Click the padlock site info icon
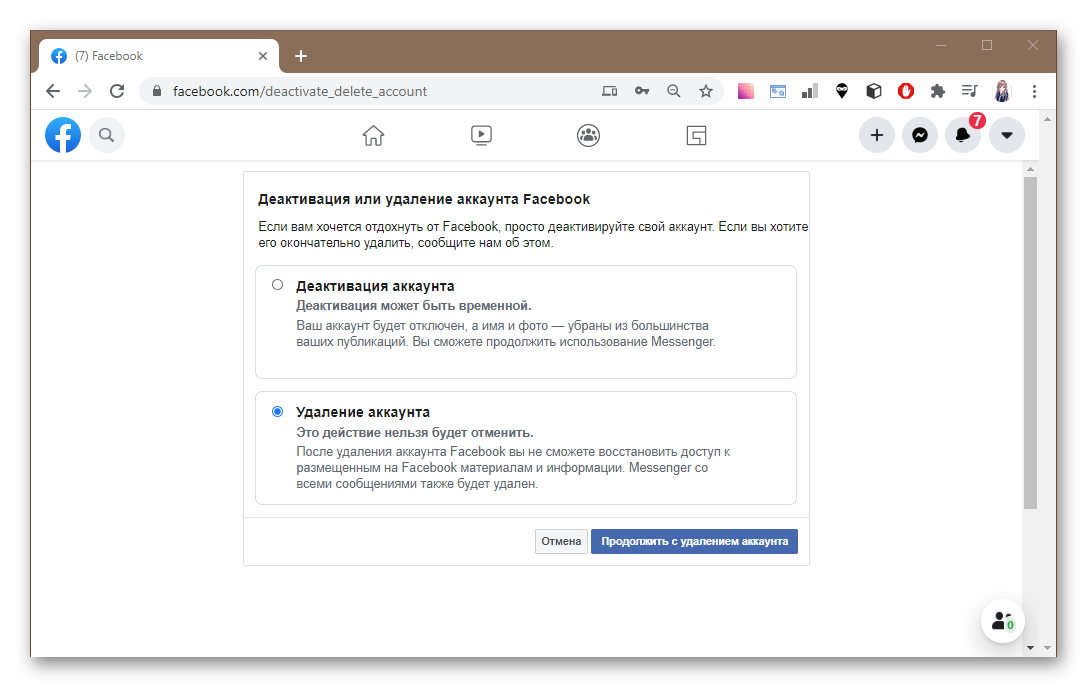 coord(157,91)
